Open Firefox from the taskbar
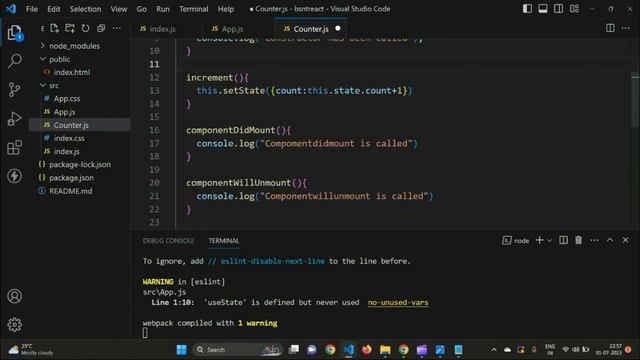 pos(367,349)
